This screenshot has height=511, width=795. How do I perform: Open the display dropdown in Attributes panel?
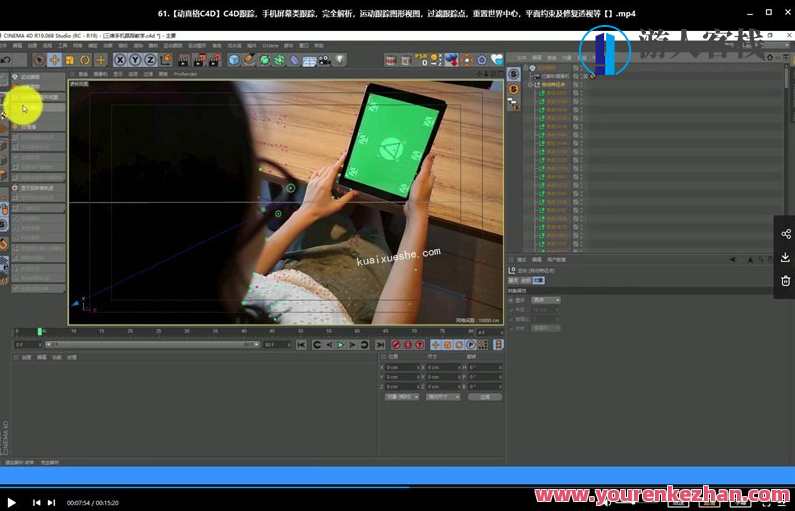[x=546, y=300]
